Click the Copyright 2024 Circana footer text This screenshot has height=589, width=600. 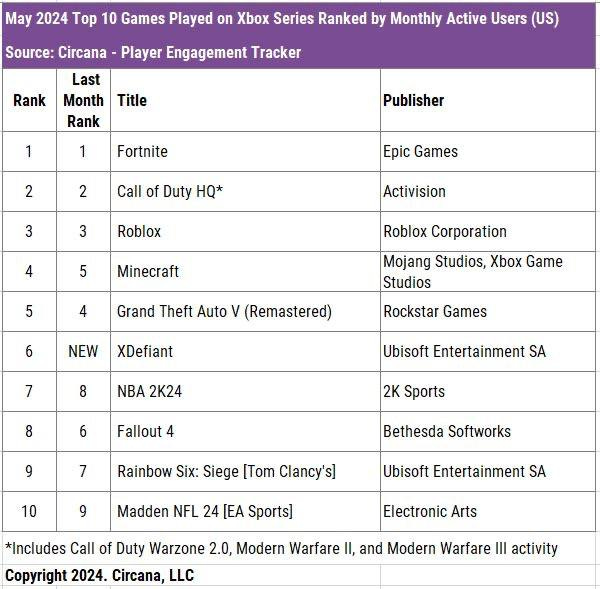[100, 575]
